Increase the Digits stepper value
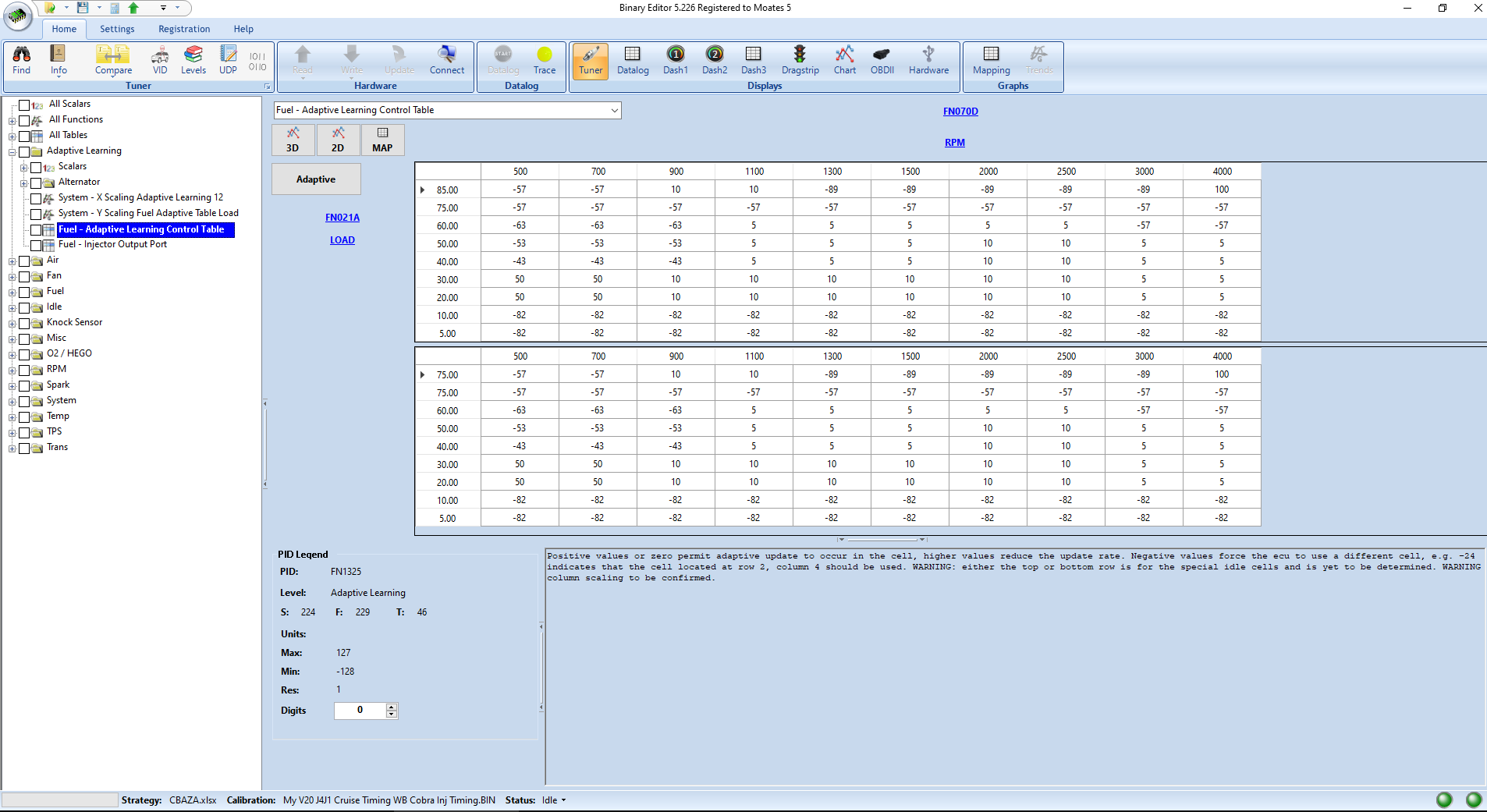1487x812 pixels. pos(392,707)
